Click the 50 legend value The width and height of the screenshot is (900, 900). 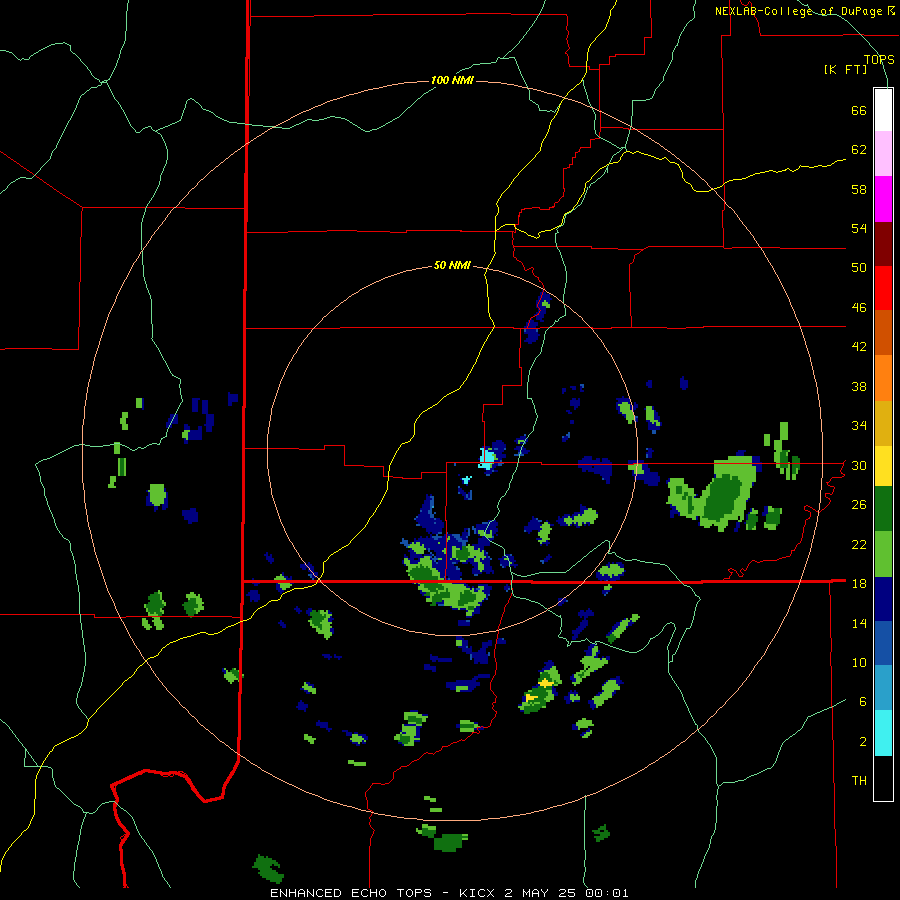coord(859,267)
